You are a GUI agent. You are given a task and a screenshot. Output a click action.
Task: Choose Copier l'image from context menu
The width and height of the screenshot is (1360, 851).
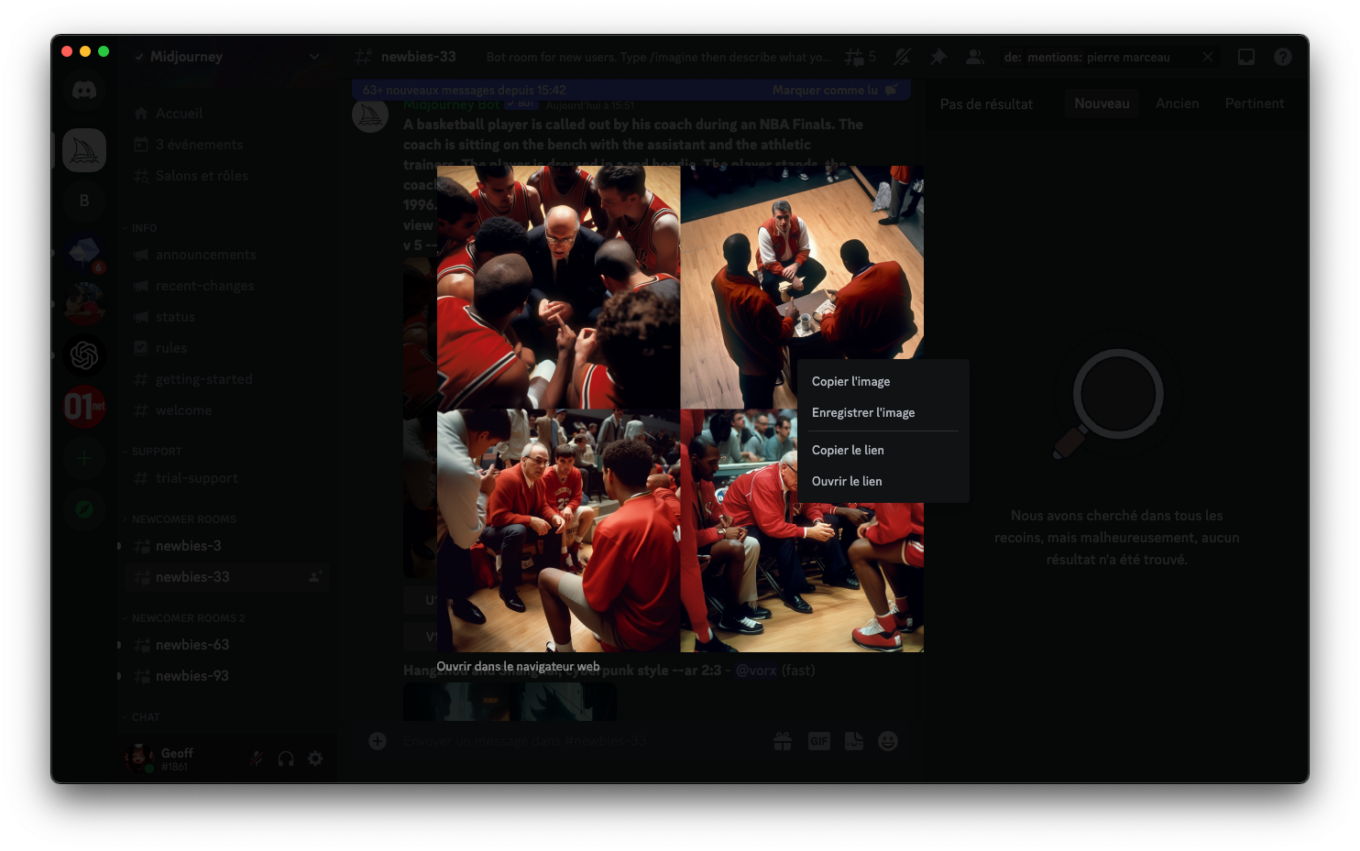click(883, 381)
